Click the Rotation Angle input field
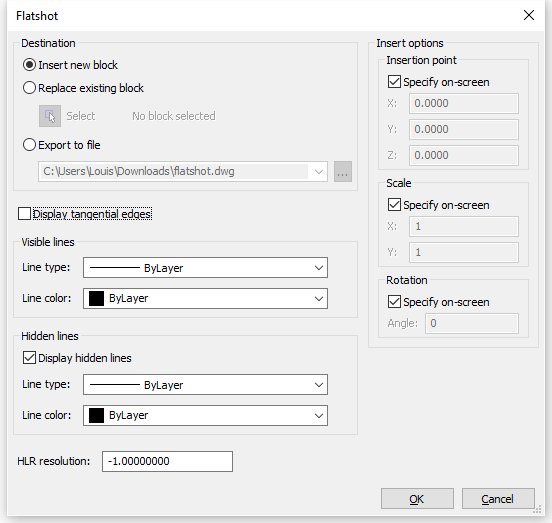 point(472,323)
